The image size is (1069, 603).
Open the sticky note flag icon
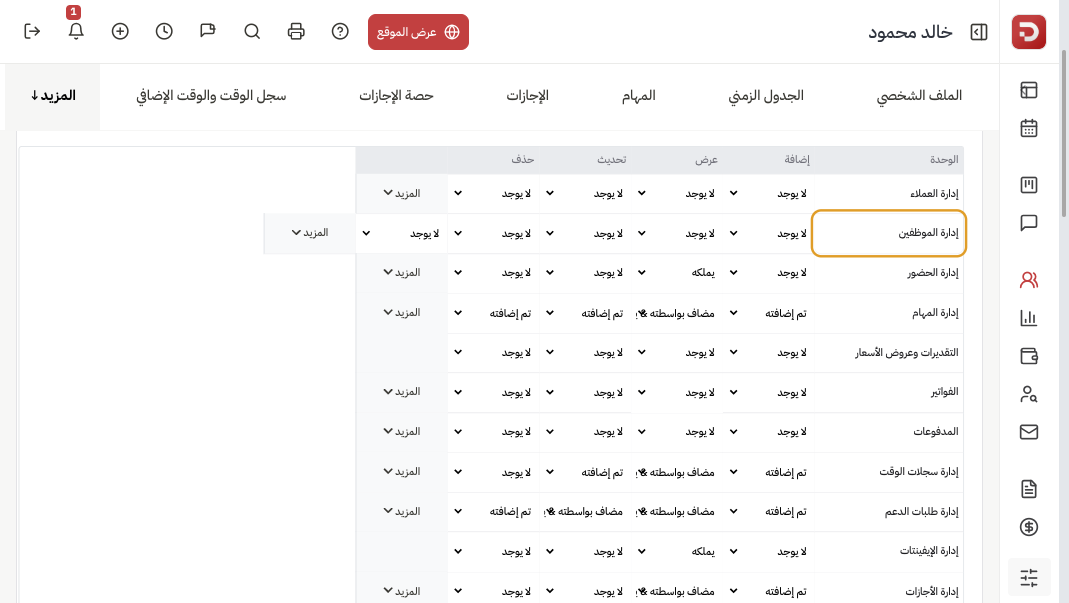(x=208, y=31)
